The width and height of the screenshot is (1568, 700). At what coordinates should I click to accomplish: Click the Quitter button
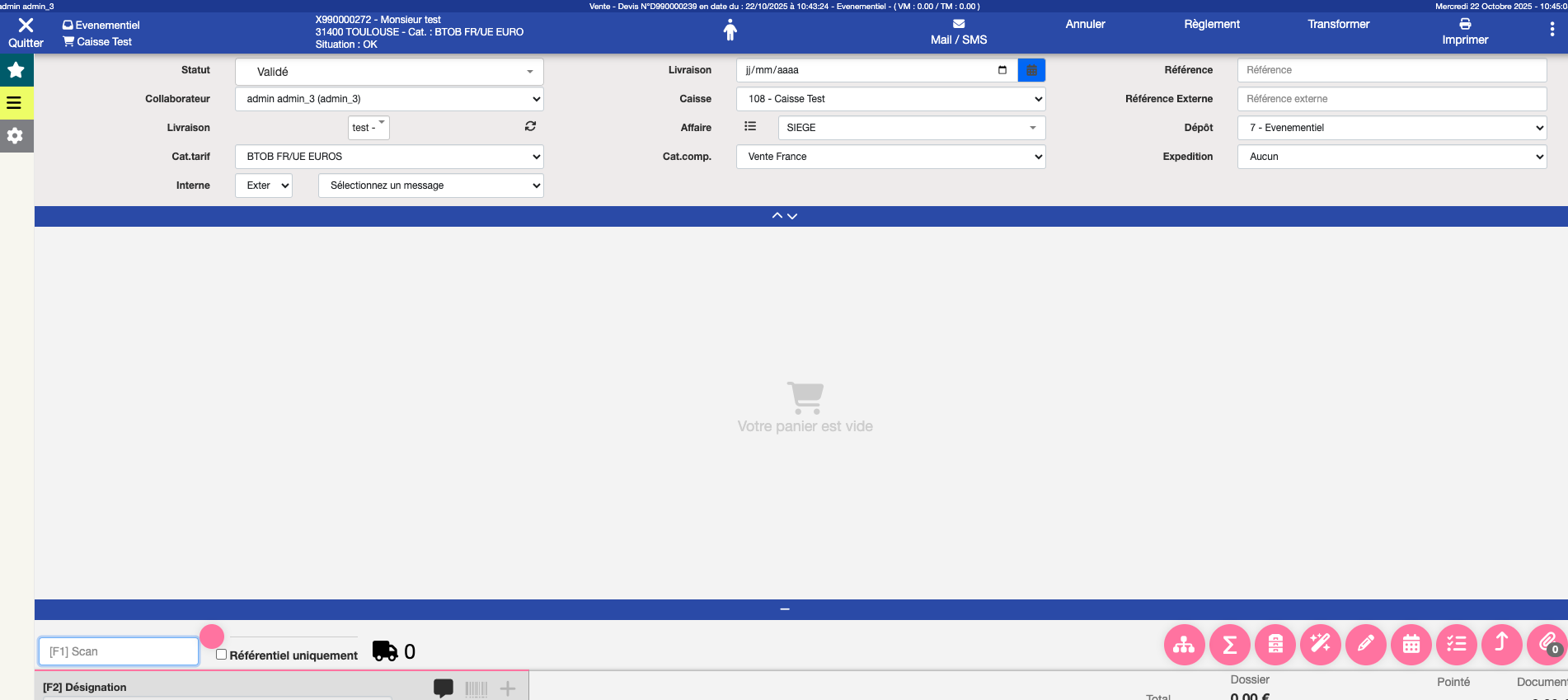pos(26,33)
